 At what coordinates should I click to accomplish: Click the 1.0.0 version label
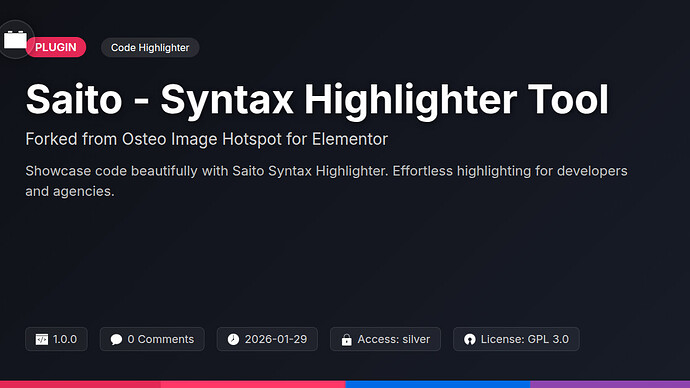65,339
